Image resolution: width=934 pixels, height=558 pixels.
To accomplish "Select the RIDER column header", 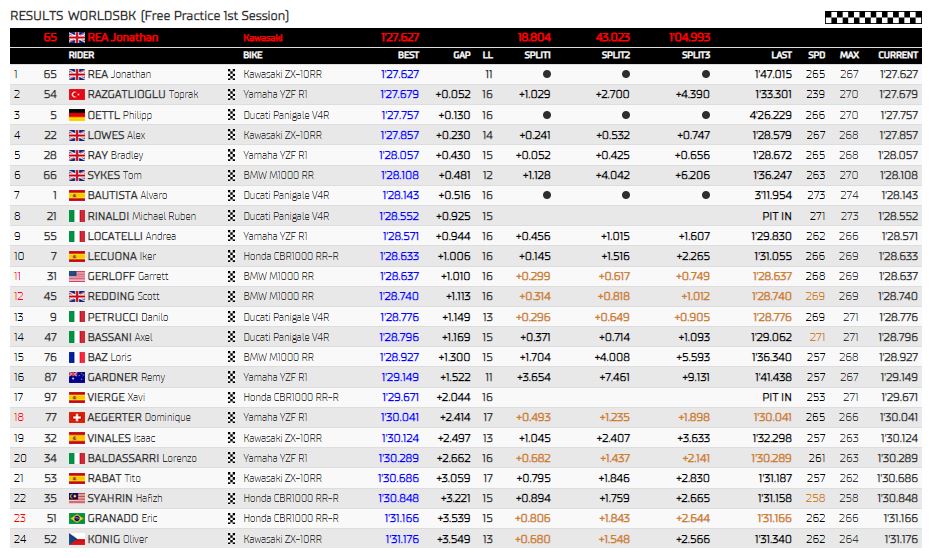I will (x=81, y=55).
